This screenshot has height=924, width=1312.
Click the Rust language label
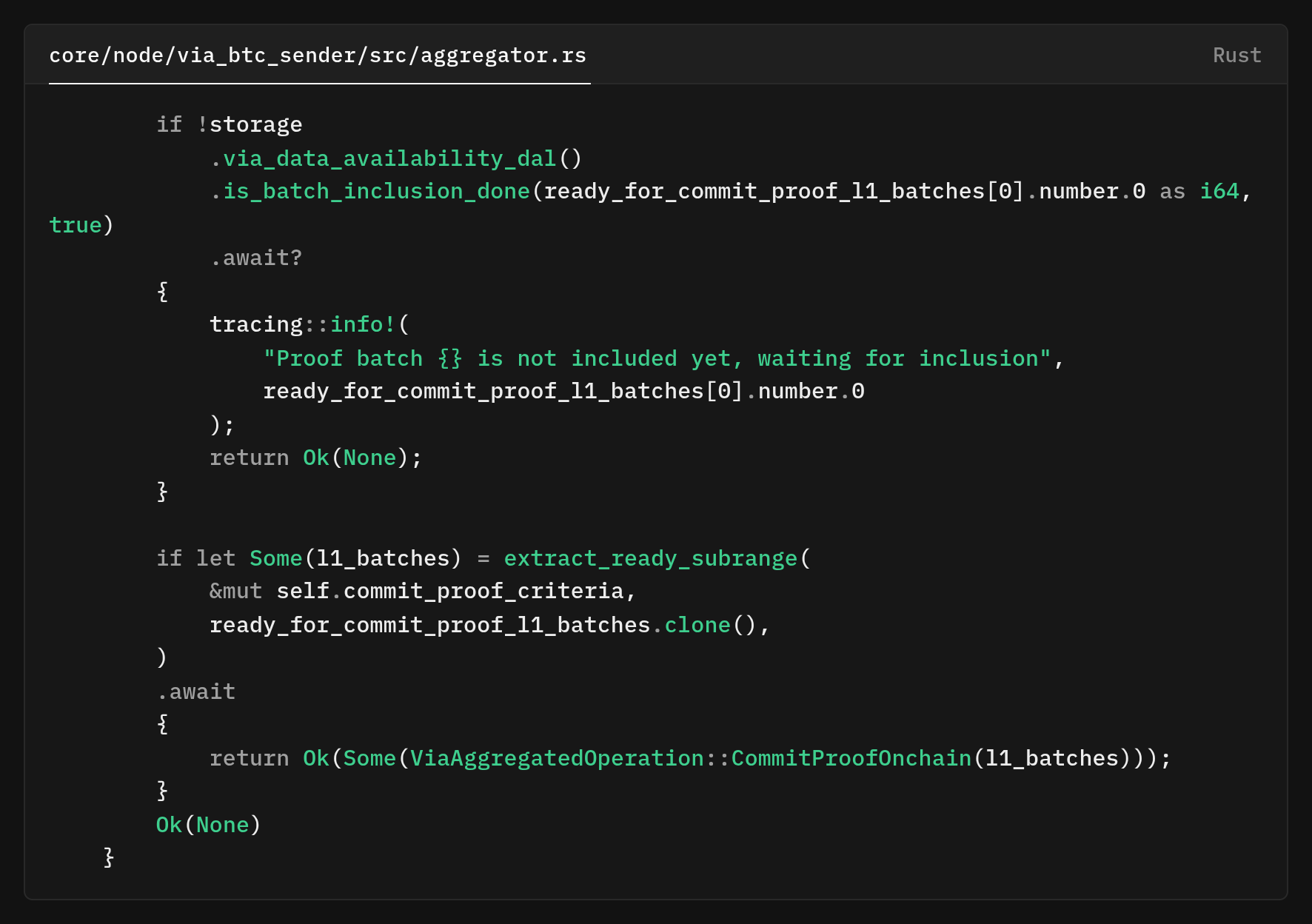coord(1236,56)
